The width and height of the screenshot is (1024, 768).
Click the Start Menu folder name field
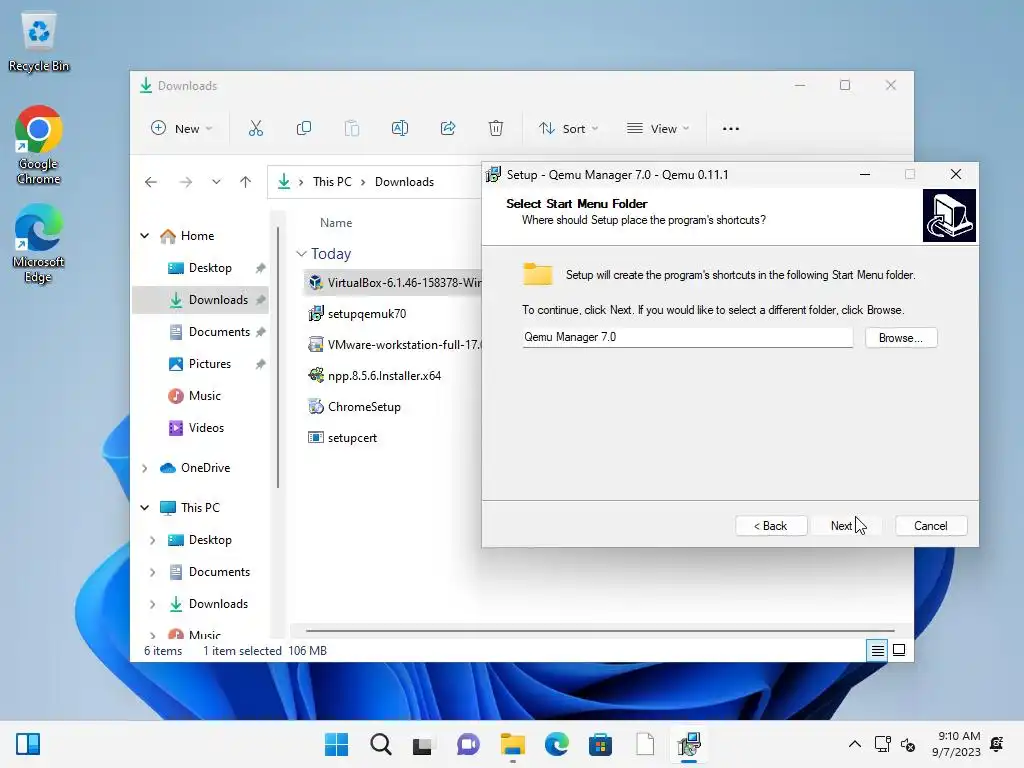pos(687,337)
